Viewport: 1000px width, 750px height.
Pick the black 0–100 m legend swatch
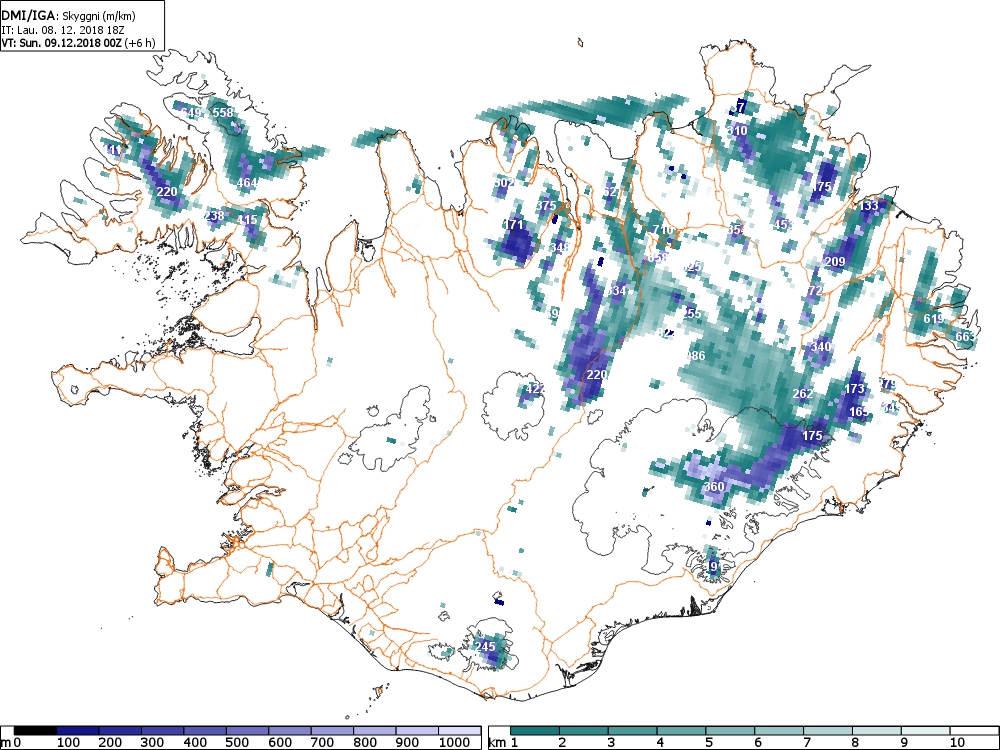click(x=35, y=730)
